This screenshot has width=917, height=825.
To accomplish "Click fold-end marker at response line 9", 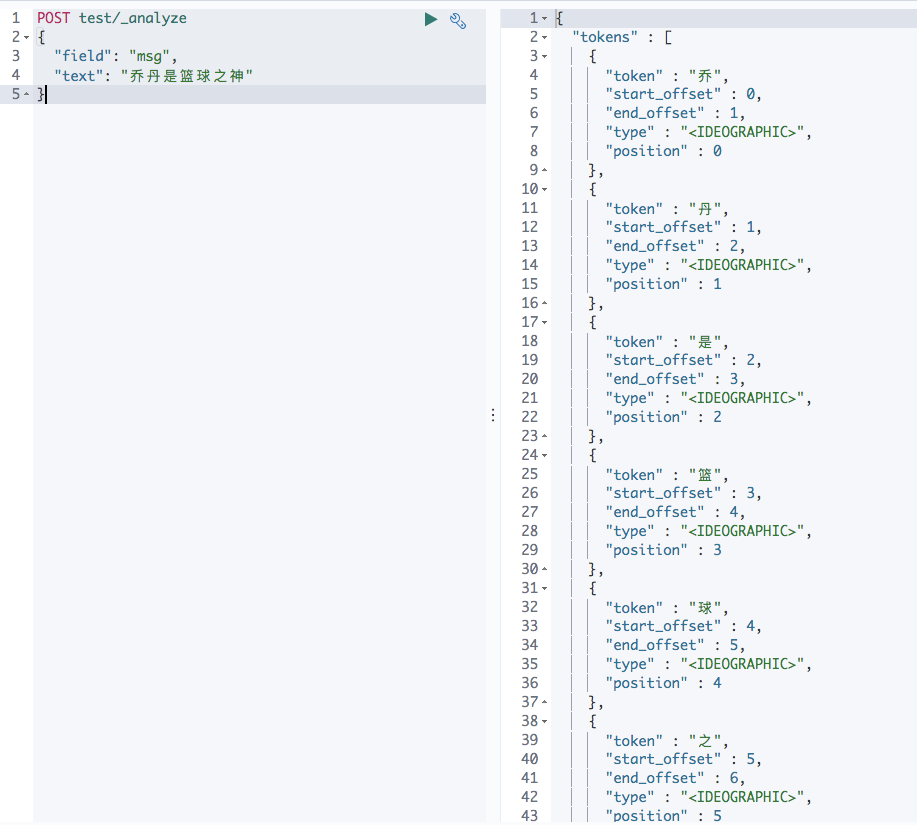I will [544, 170].
